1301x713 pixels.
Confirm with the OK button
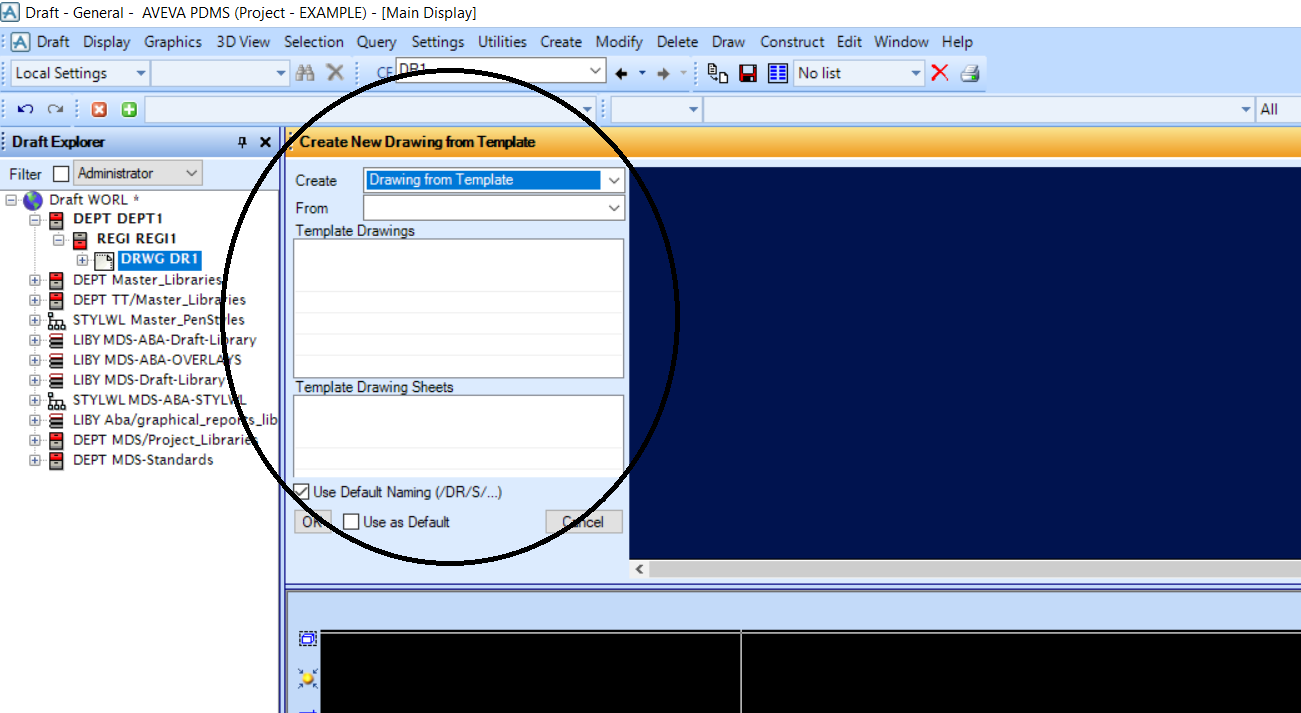click(313, 522)
